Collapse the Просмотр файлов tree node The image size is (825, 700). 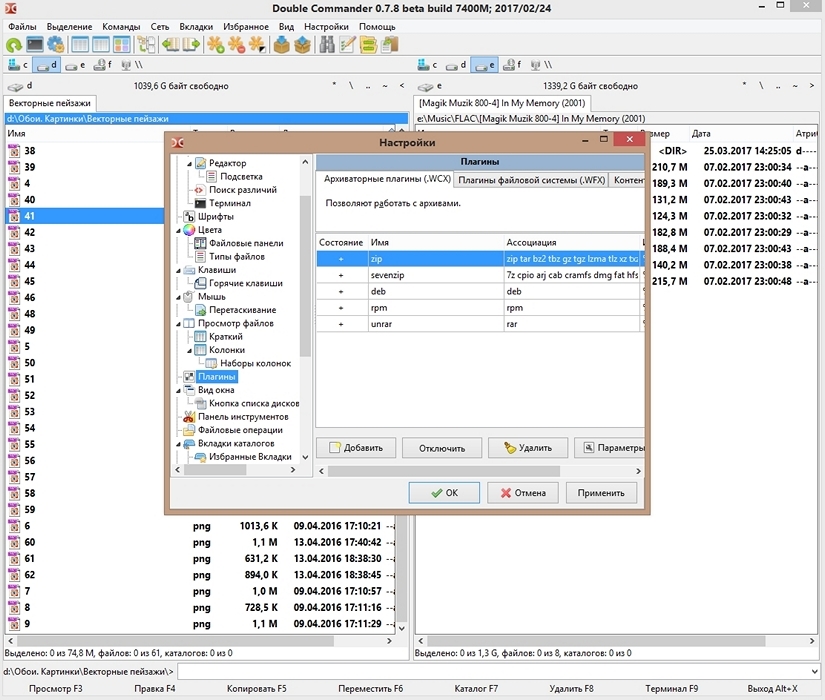coord(177,324)
